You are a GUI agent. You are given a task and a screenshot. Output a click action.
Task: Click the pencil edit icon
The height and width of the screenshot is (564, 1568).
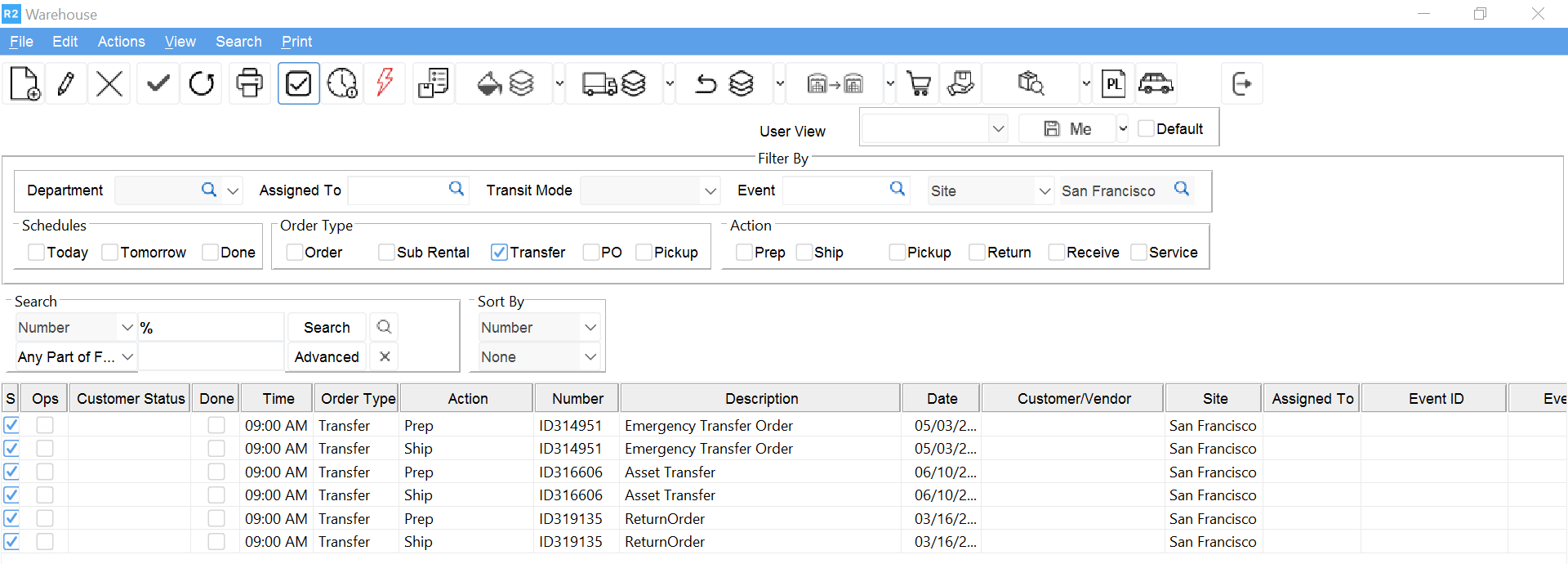[66, 83]
